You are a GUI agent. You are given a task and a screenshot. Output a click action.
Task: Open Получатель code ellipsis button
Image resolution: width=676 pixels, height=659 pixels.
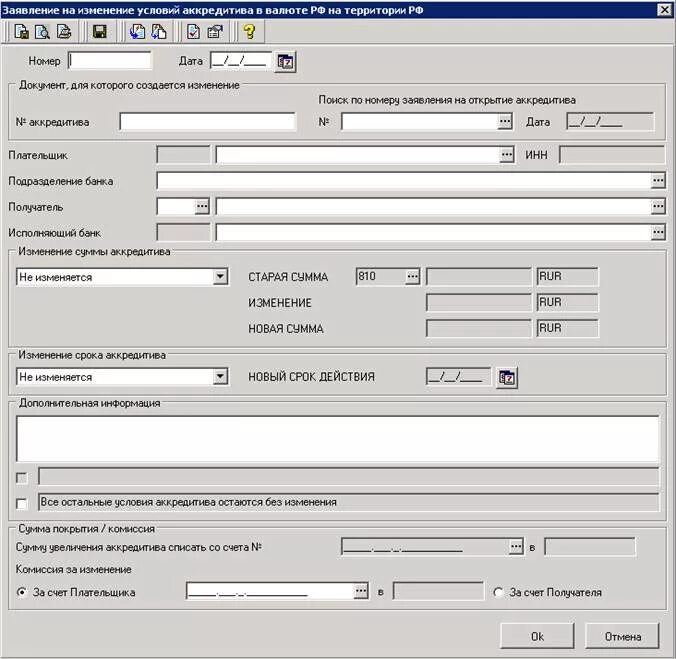pyautogui.click(x=202, y=206)
